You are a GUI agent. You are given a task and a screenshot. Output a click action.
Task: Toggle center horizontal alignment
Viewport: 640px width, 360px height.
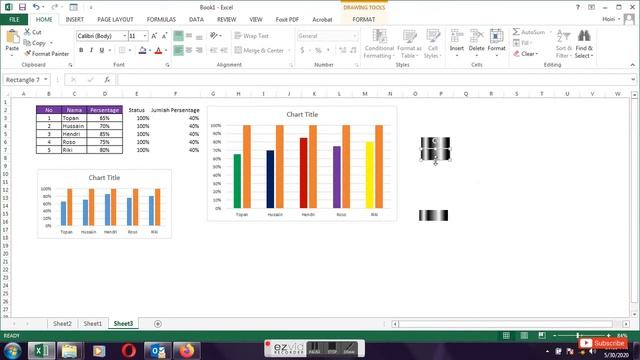(x=189, y=50)
